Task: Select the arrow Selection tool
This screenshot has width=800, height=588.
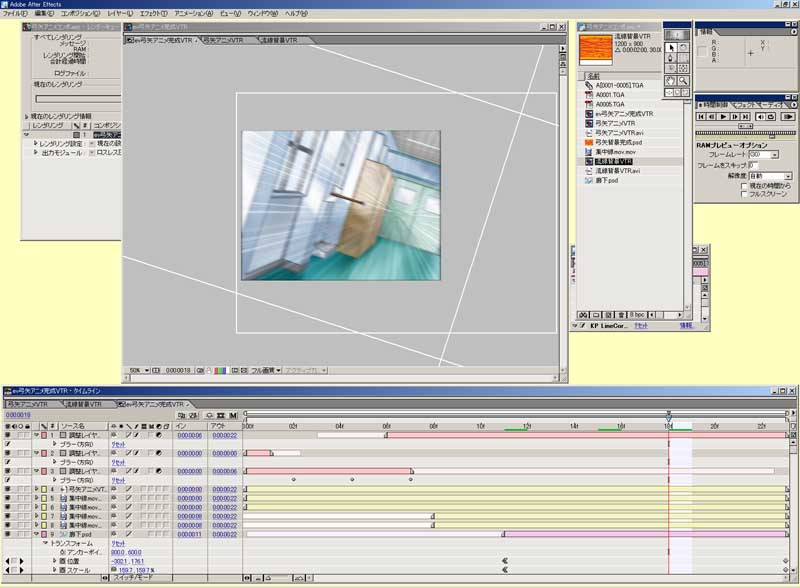Action: (671, 47)
